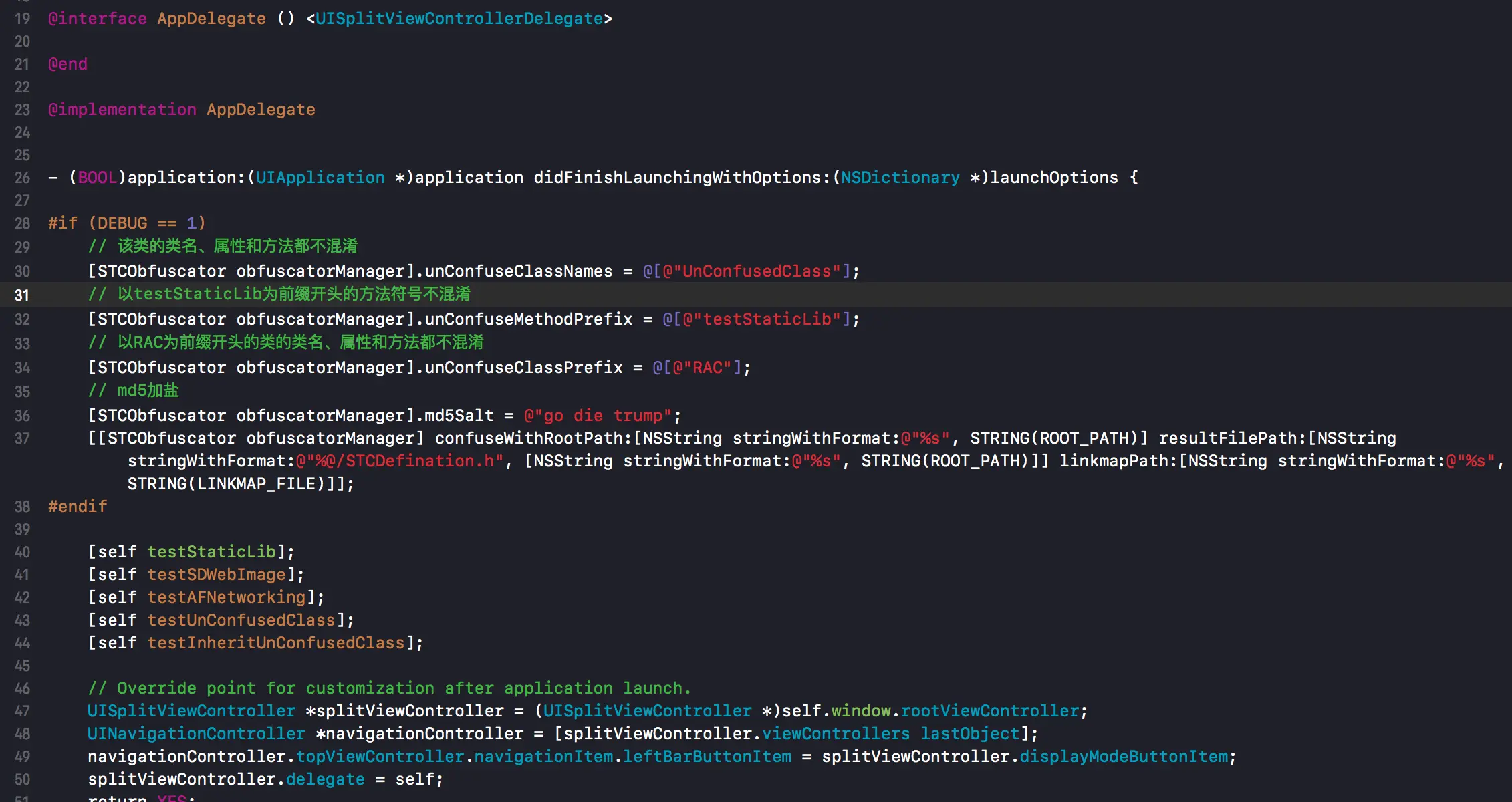Click the displayModeButtonItem property
1512x802 pixels.
pos(1124,757)
